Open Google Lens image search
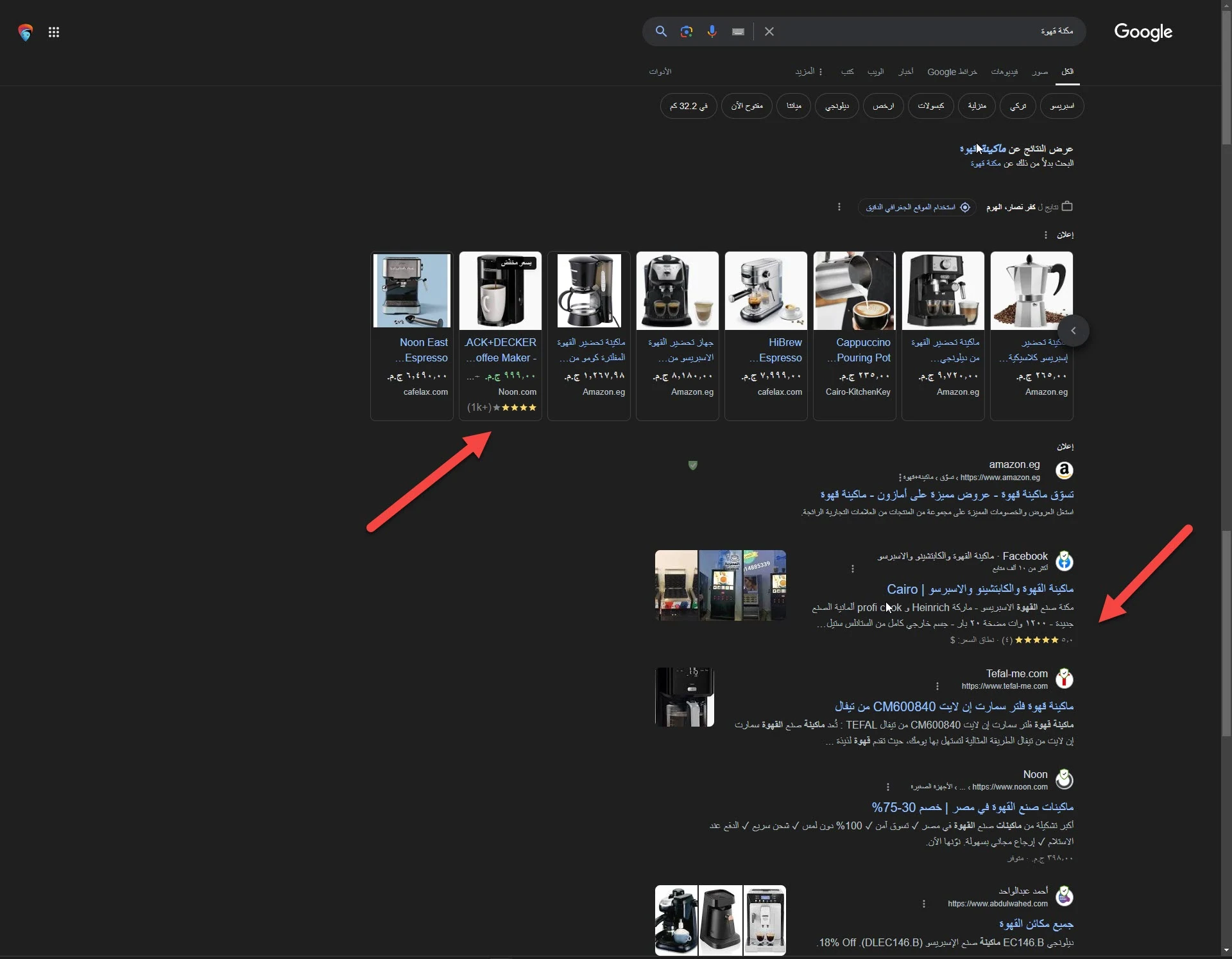This screenshot has height=959, width=1232. (x=687, y=31)
